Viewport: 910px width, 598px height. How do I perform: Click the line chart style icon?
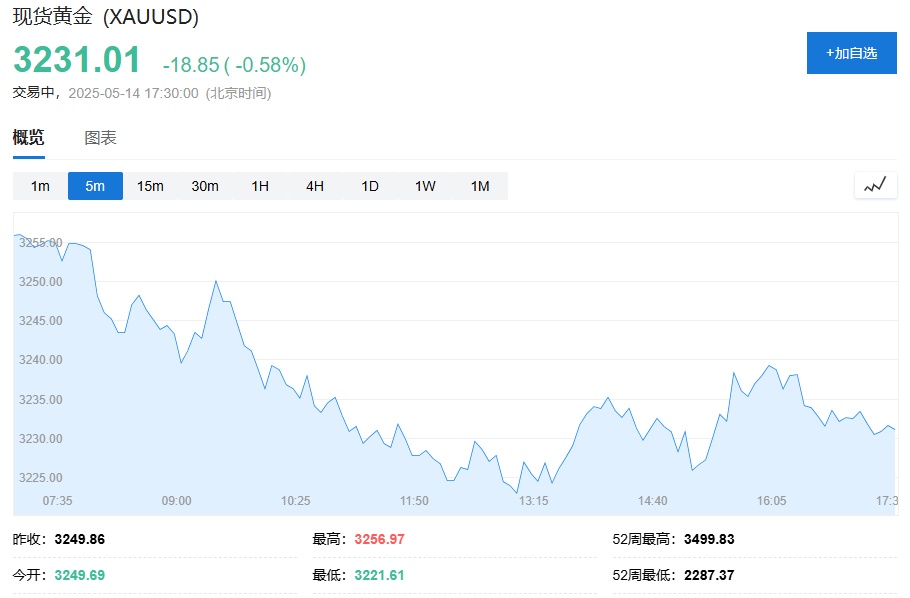(875, 185)
